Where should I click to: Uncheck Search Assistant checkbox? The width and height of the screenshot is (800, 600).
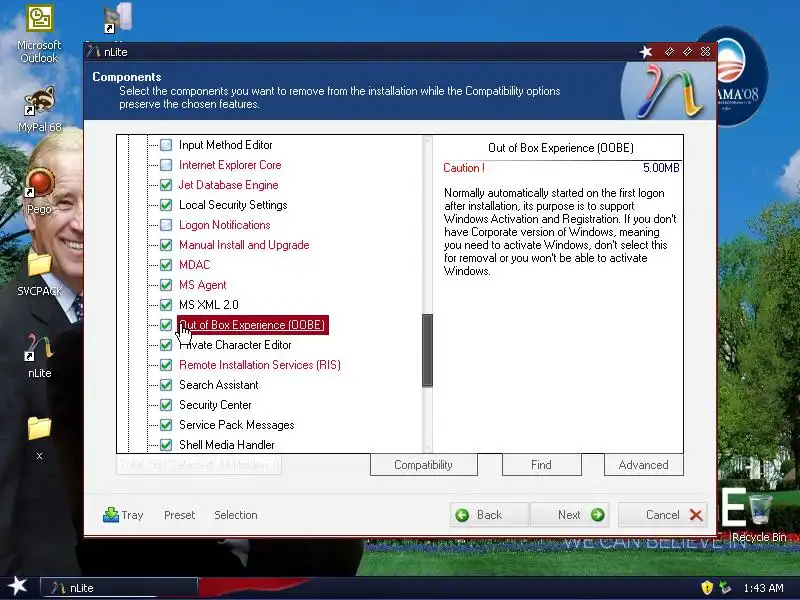166,385
